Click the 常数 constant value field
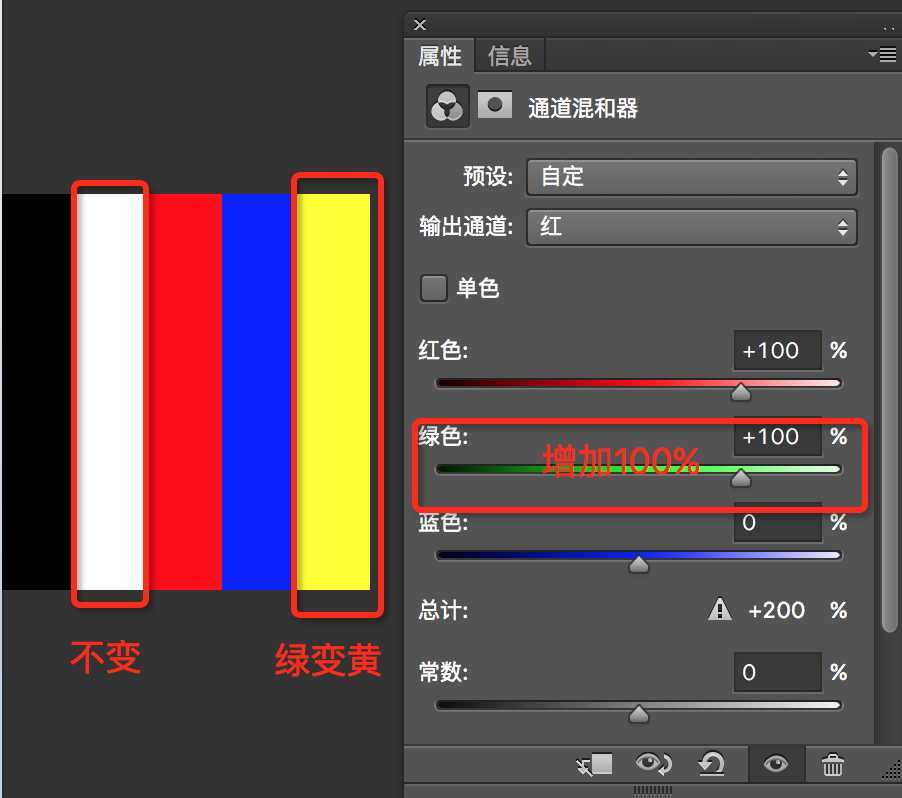Screen dimensions: 902x798 coord(777,672)
